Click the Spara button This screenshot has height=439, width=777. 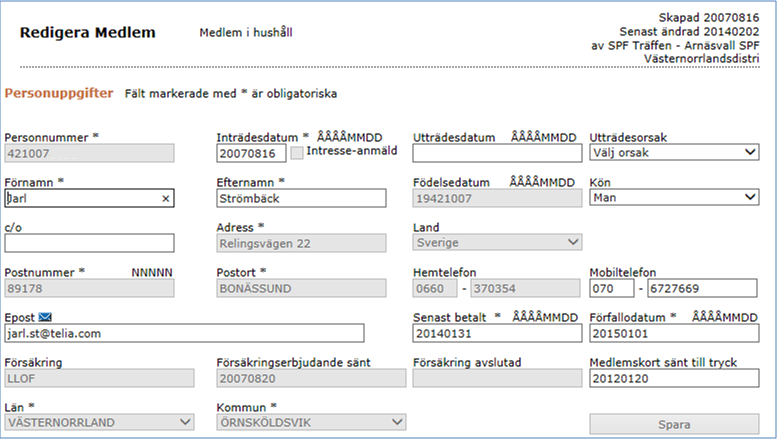point(674,425)
